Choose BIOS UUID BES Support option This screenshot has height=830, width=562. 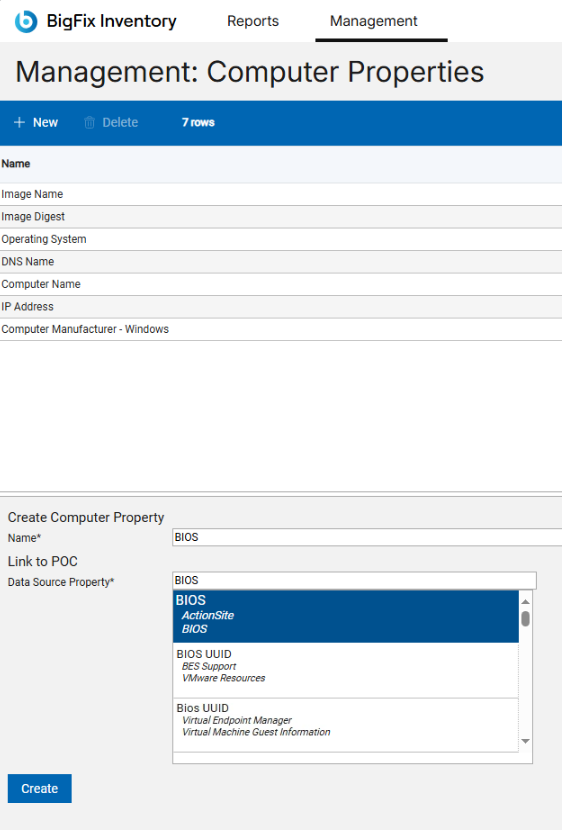(x=346, y=670)
